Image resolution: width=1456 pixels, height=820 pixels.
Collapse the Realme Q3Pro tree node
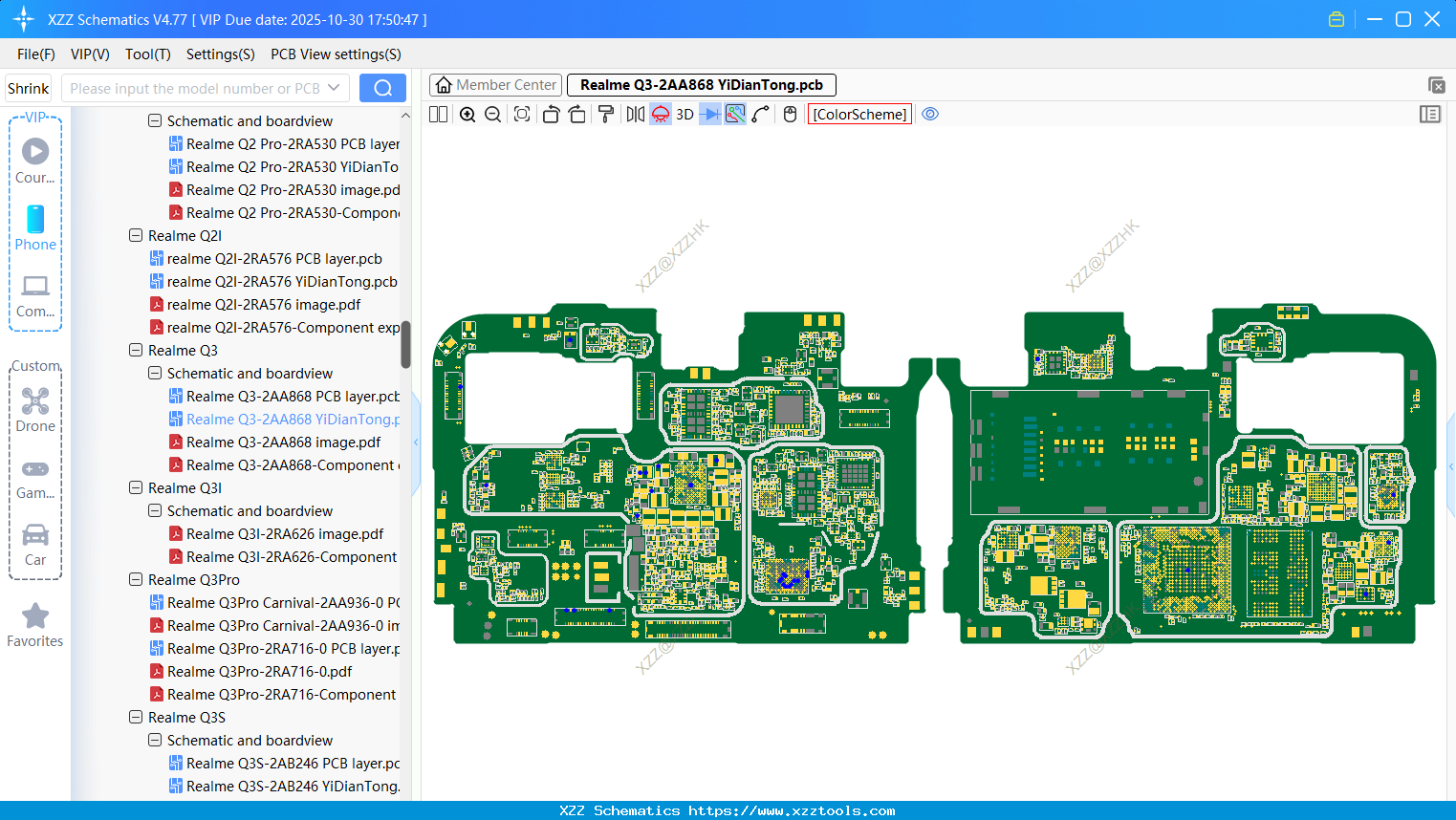[136, 580]
